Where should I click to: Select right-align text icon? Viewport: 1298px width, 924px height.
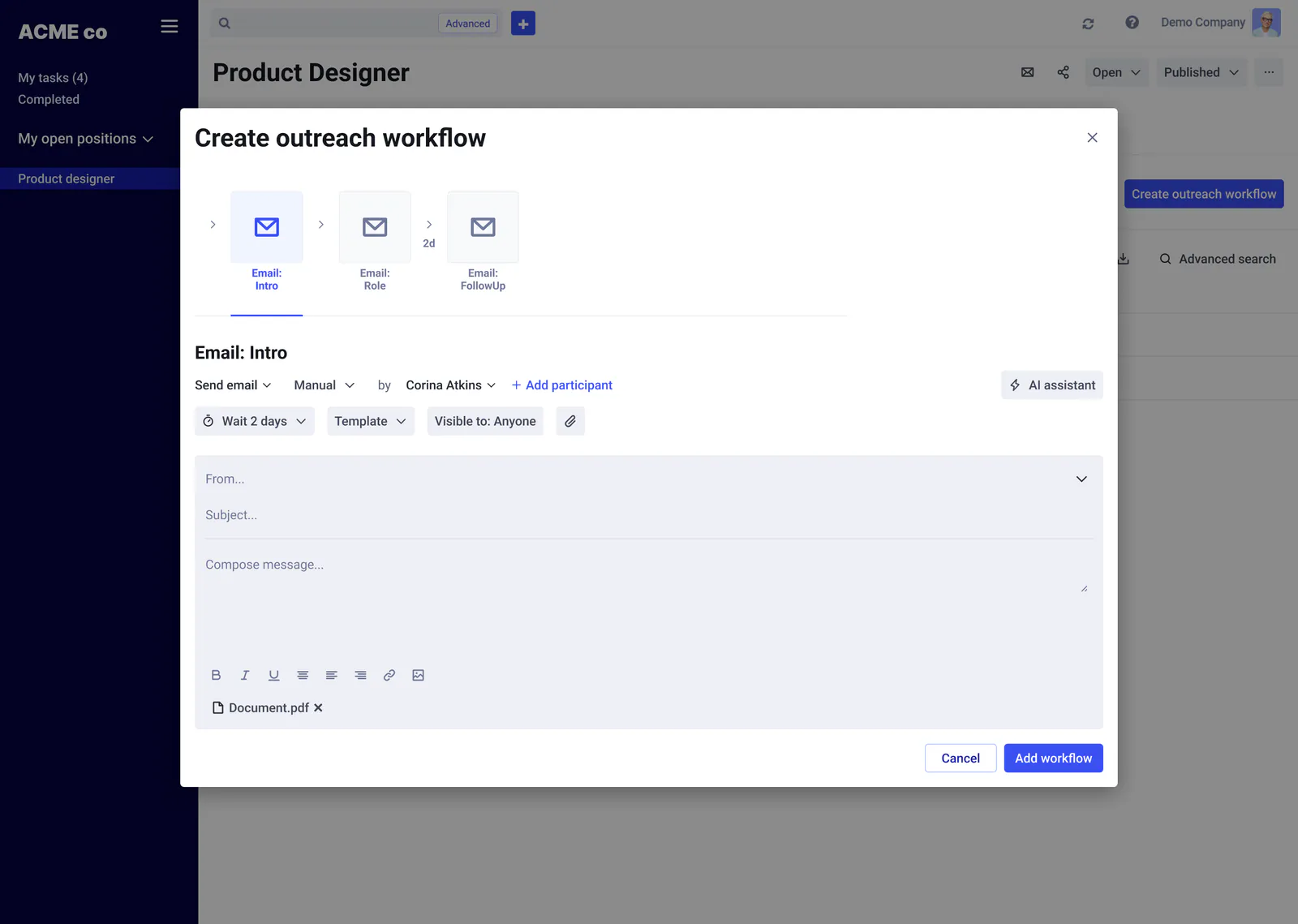point(360,675)
